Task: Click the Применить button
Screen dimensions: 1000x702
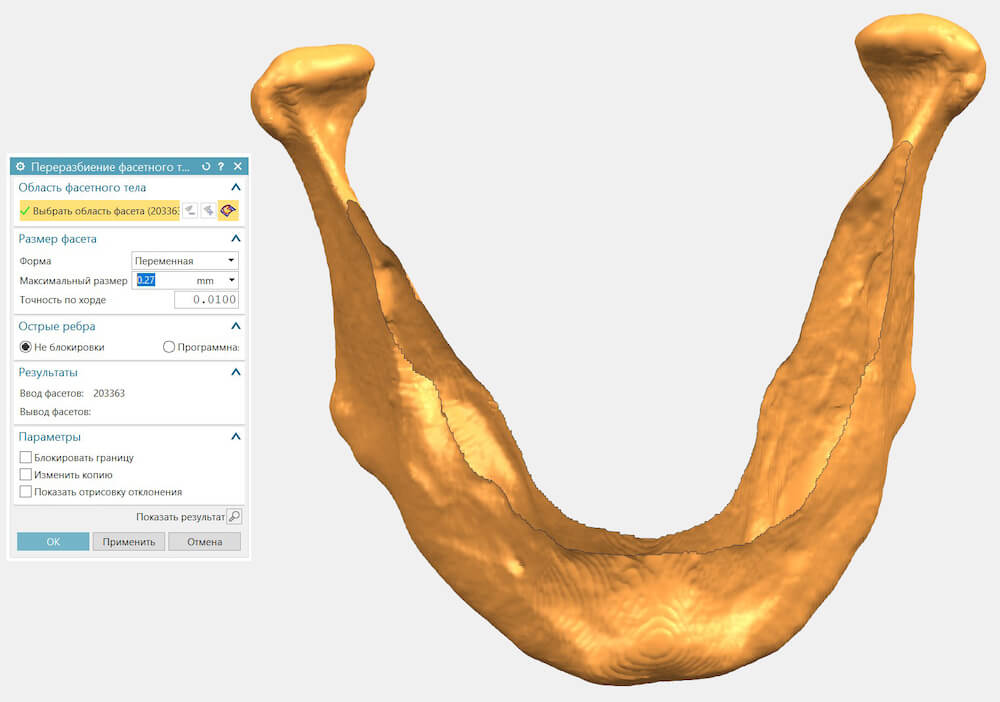Action: tap(129, 541)
